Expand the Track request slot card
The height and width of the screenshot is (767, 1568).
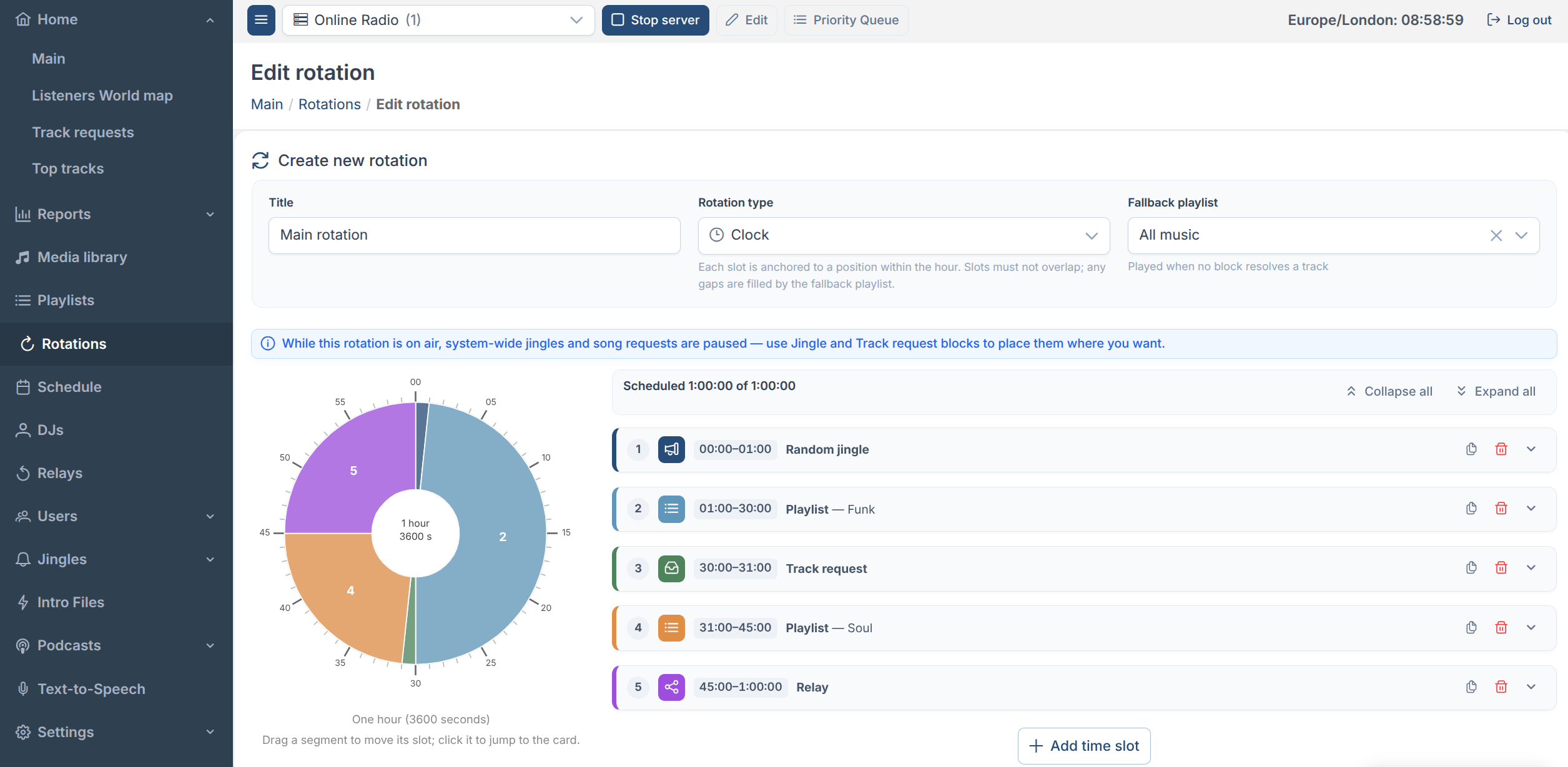pos(1531,568)
